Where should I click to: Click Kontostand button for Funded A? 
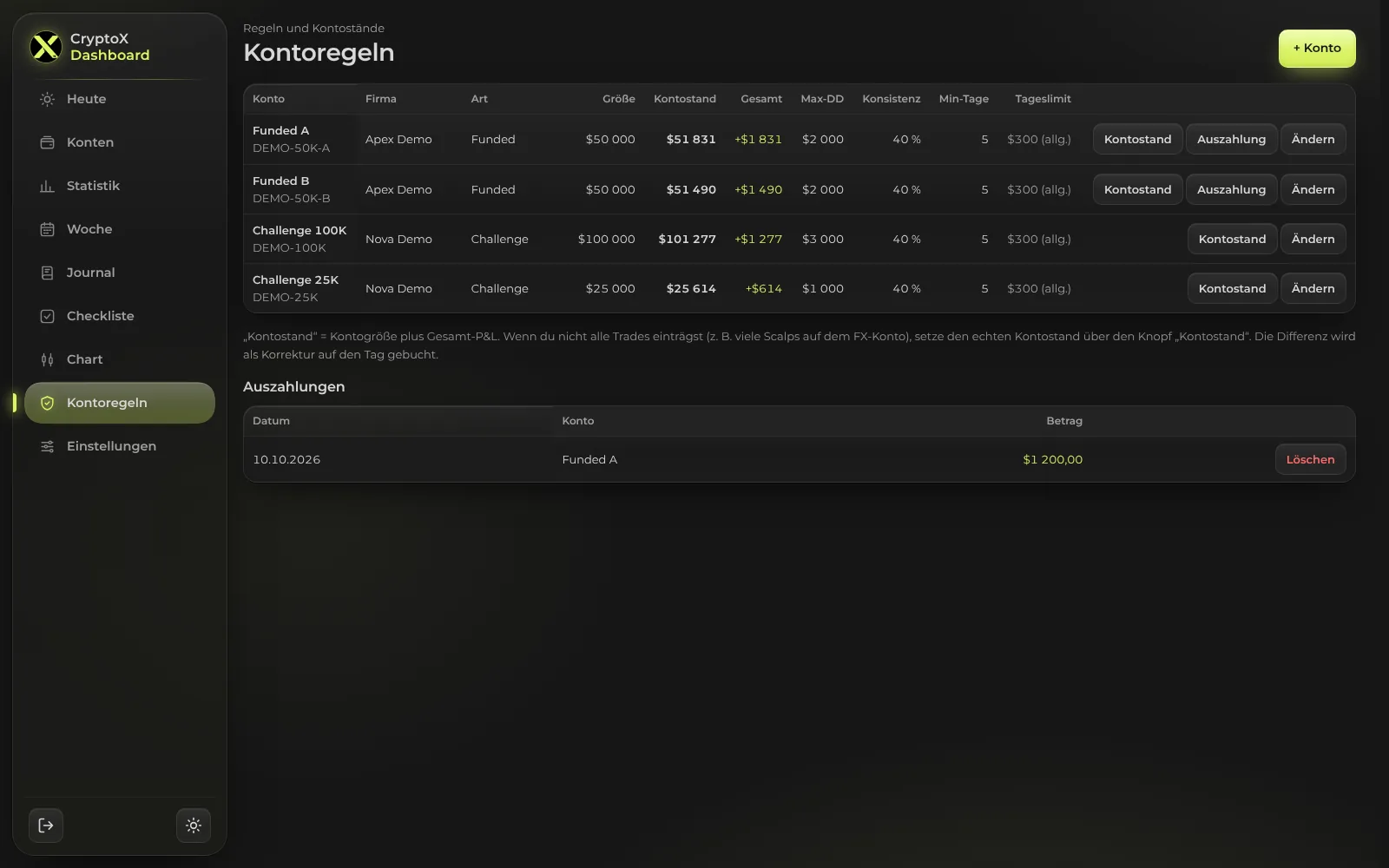pyautogui.click(x=1137, y=139)
